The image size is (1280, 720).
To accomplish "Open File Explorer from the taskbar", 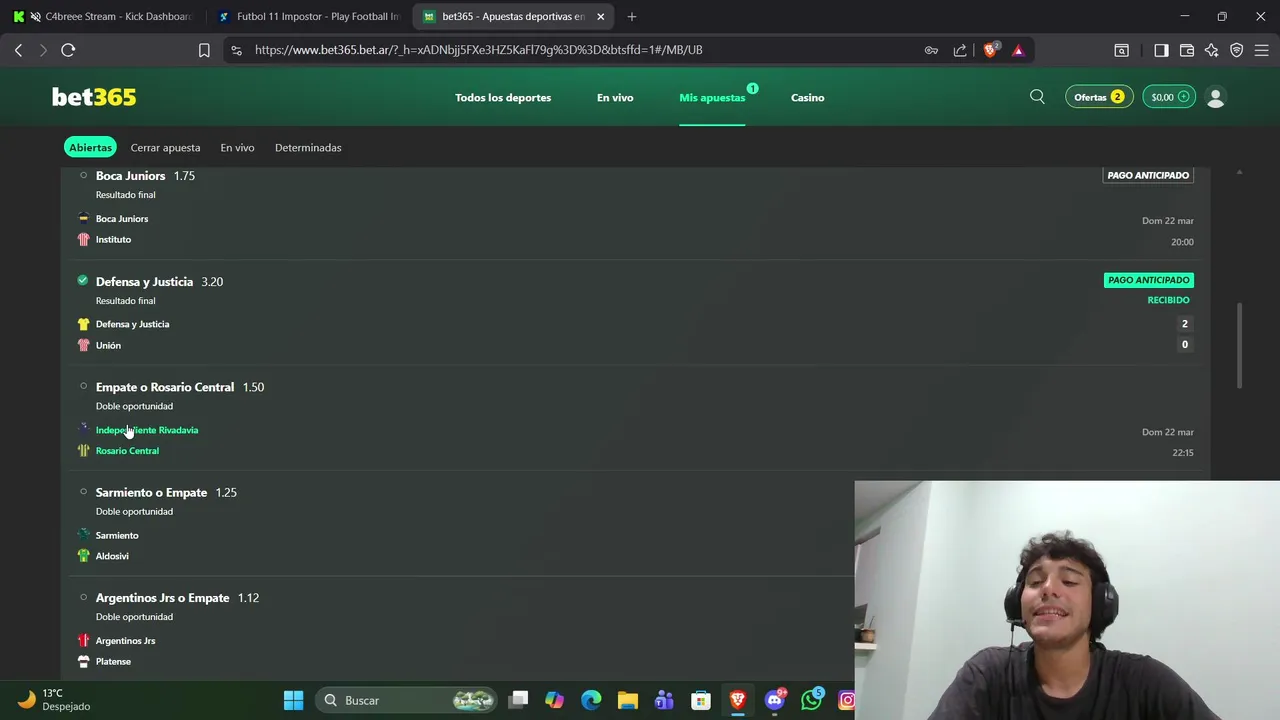I will (627, 700).
